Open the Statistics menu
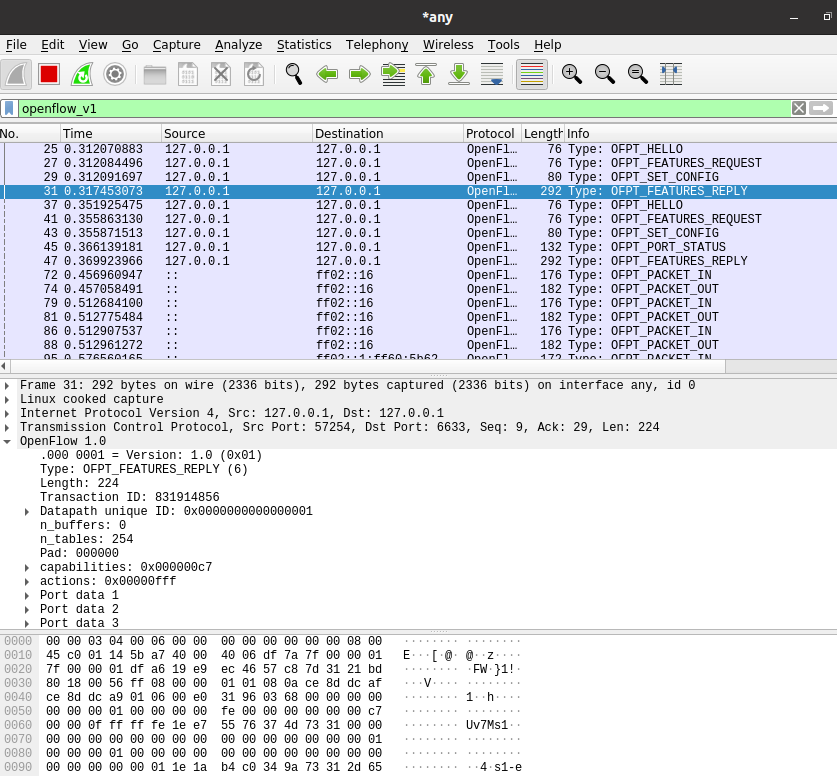The height and width of the screenshot is (776, 837). point(304,45)
